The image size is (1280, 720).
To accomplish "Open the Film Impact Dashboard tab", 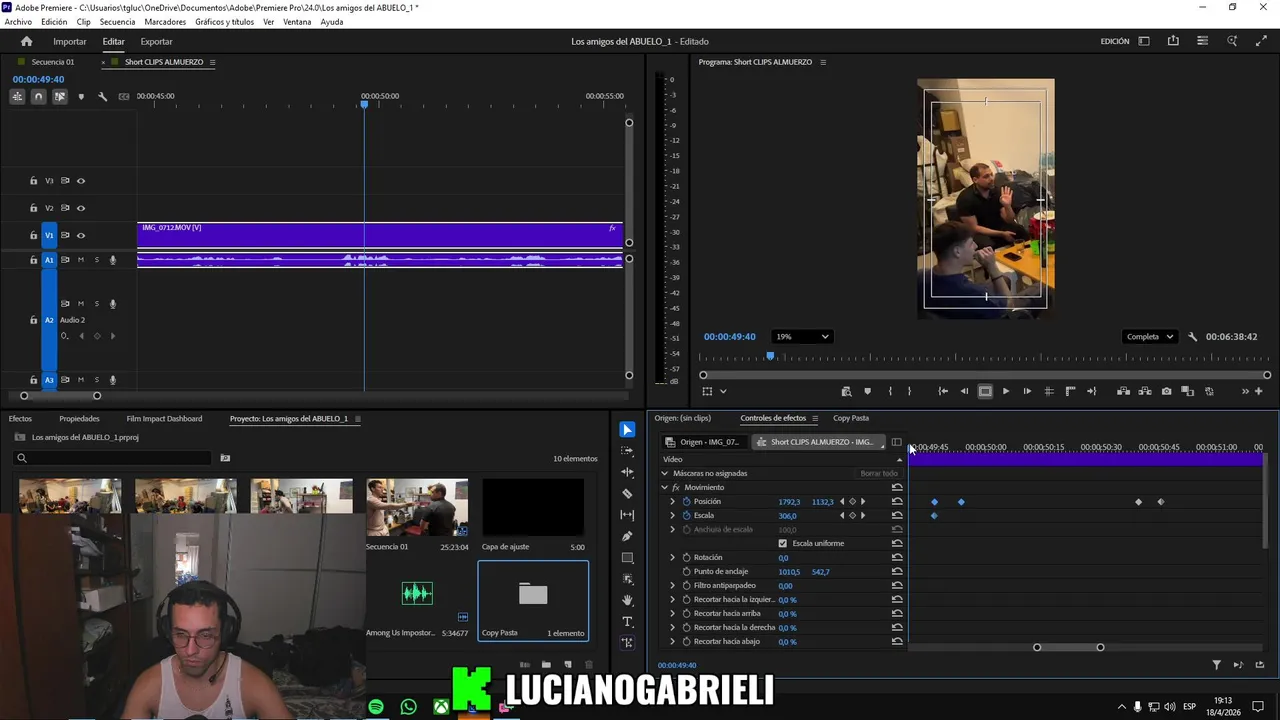I will 164,419.
